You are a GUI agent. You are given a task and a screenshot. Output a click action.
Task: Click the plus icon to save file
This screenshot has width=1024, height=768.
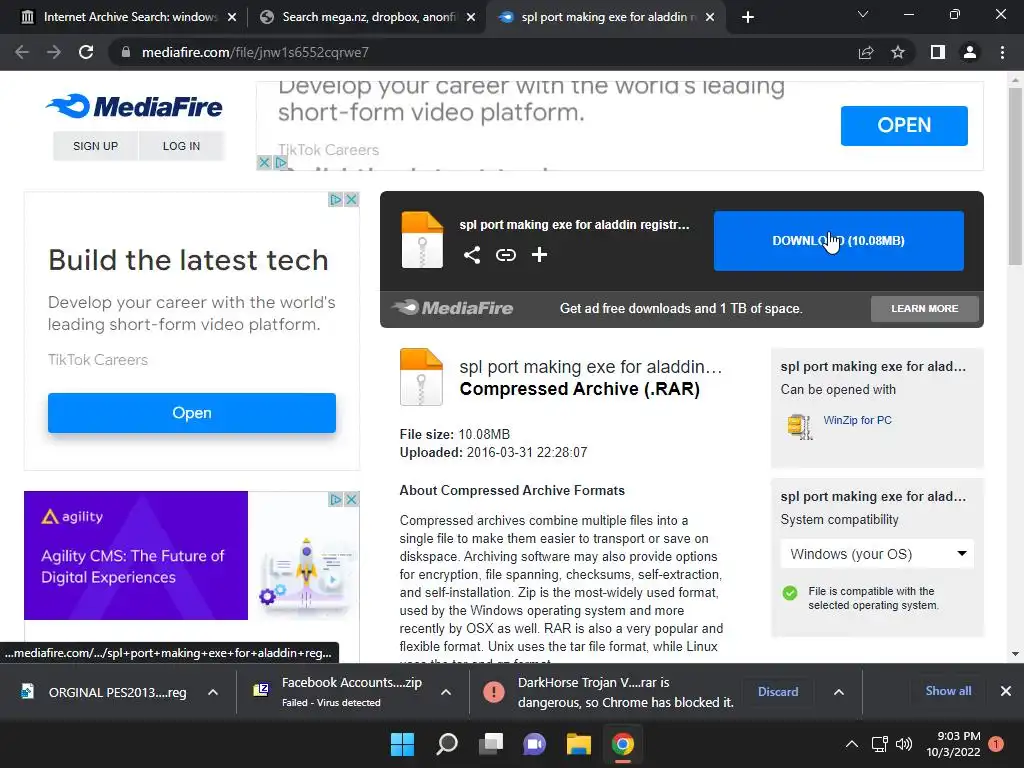[539, 255]
